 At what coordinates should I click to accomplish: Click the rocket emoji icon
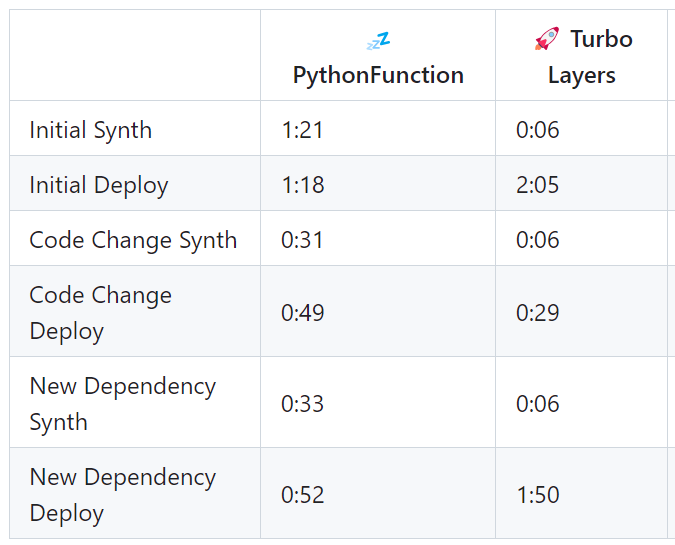[x=547, y=39]
